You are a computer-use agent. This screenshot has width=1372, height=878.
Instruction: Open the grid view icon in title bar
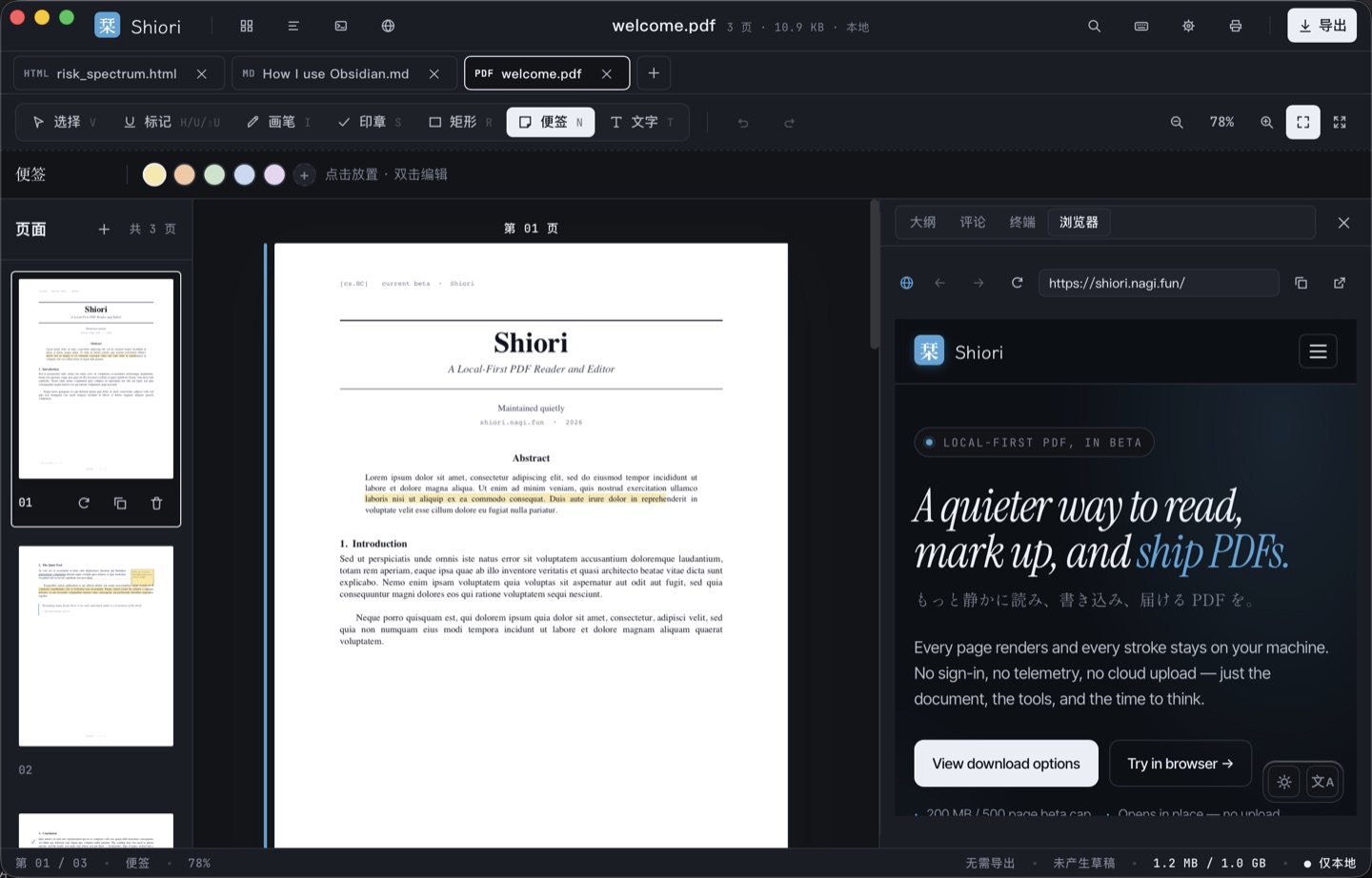247,26
